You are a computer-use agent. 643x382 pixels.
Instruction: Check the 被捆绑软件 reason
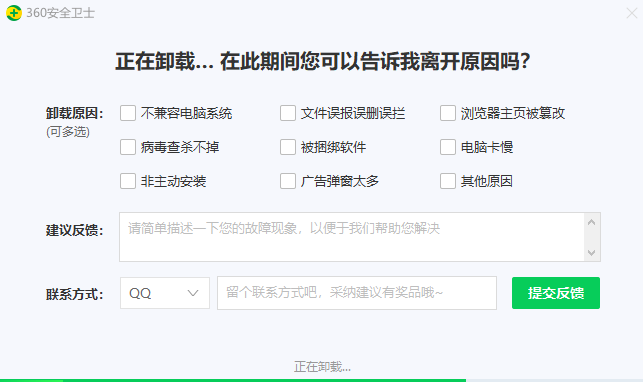pos(288,147)
